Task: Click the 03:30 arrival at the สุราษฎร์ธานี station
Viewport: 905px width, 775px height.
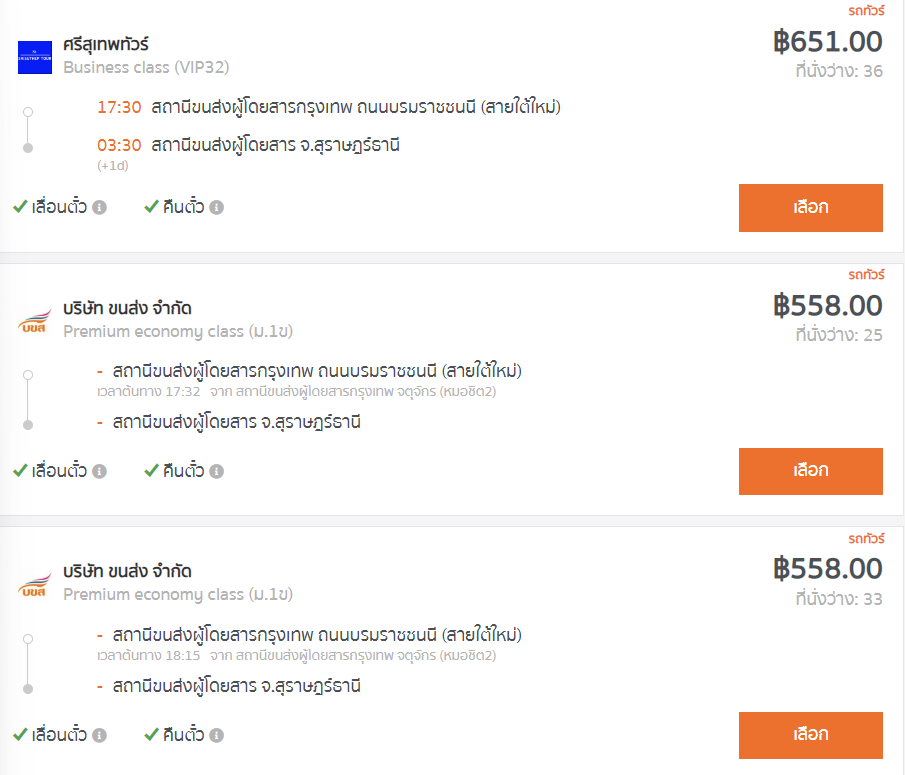Action: click(x=119, y=145)
